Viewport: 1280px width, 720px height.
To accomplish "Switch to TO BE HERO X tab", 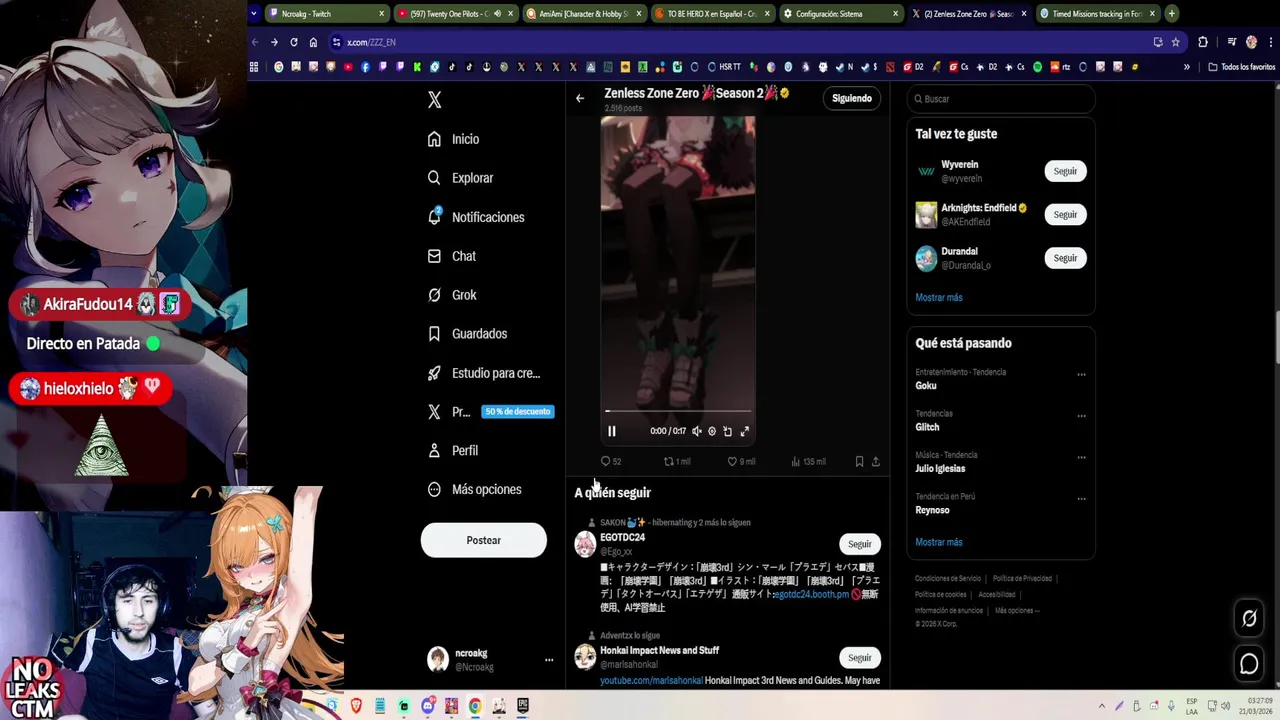I will tap(713, 14).
